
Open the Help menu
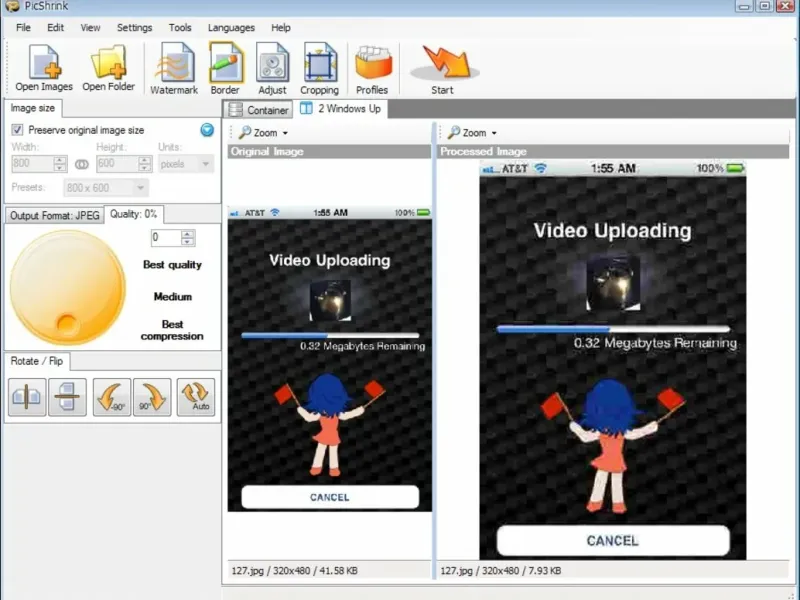click(x=281, y=28)
